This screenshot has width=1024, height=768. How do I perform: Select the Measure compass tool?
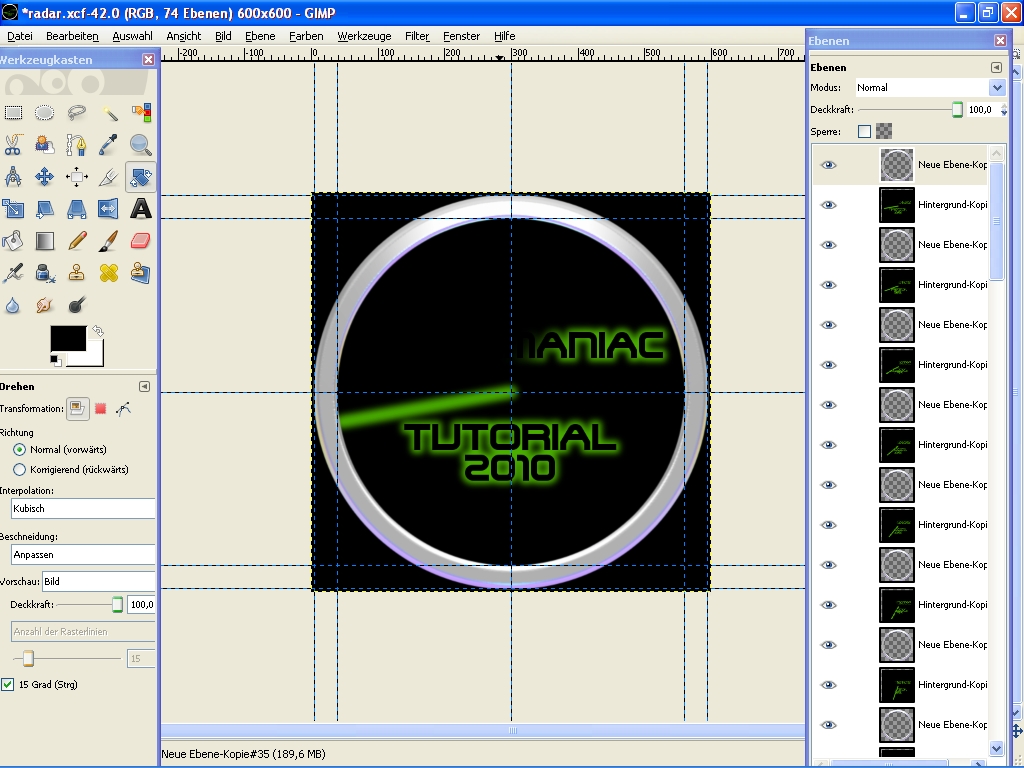click(x=13, y=177)
